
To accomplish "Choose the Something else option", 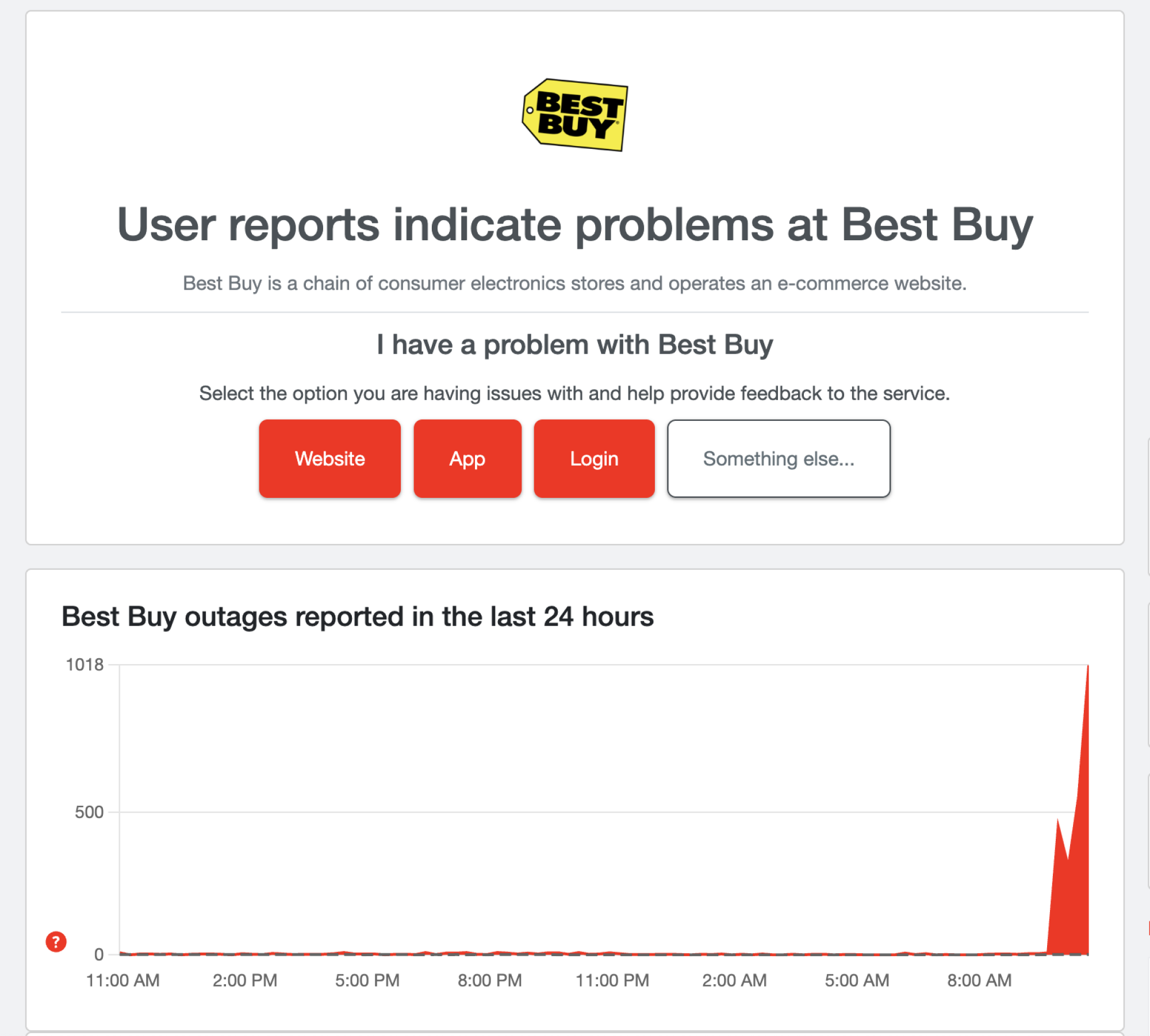I will 778,458.
